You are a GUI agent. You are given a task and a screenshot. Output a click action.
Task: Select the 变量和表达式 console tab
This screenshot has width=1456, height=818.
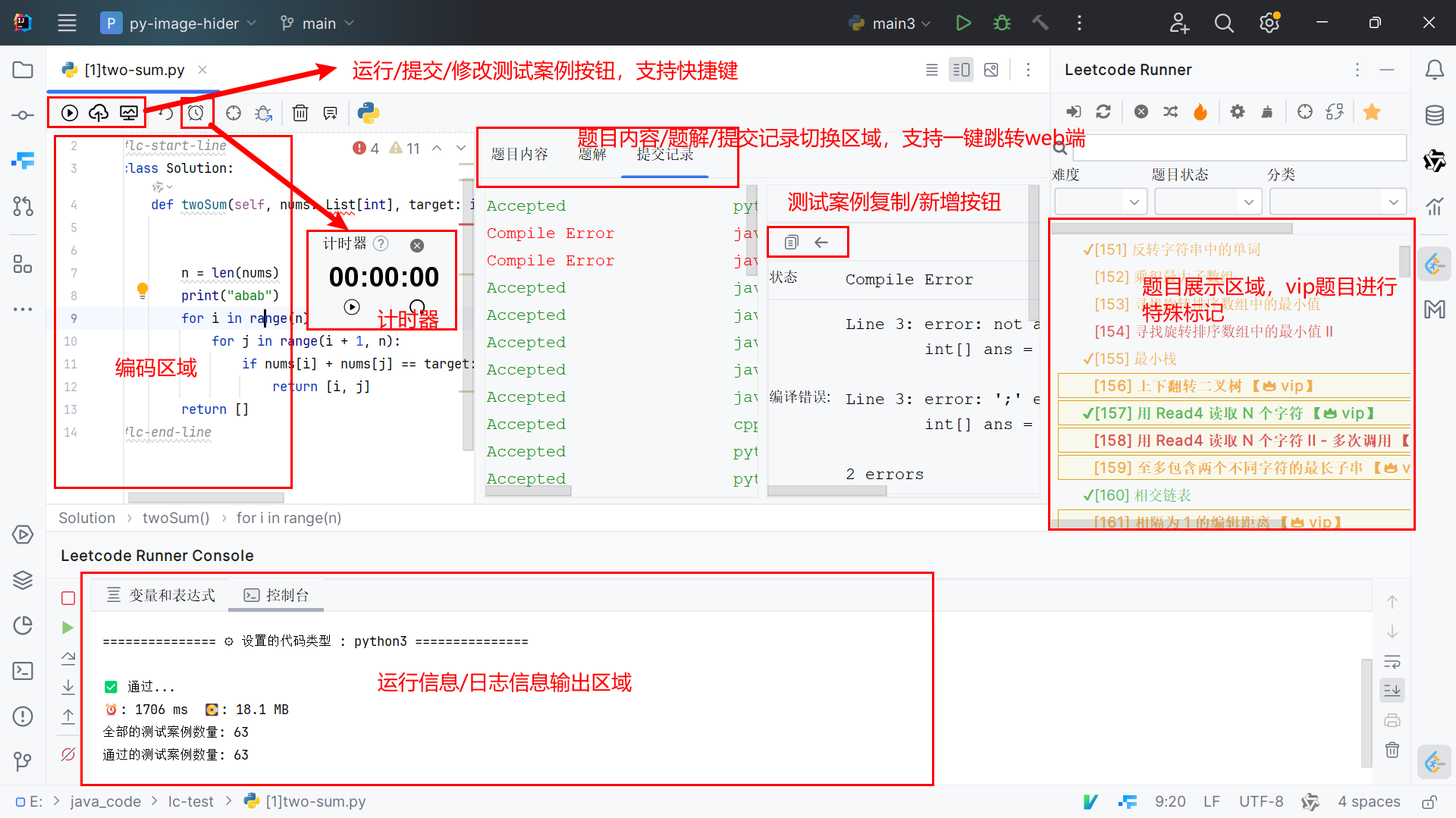162,595
